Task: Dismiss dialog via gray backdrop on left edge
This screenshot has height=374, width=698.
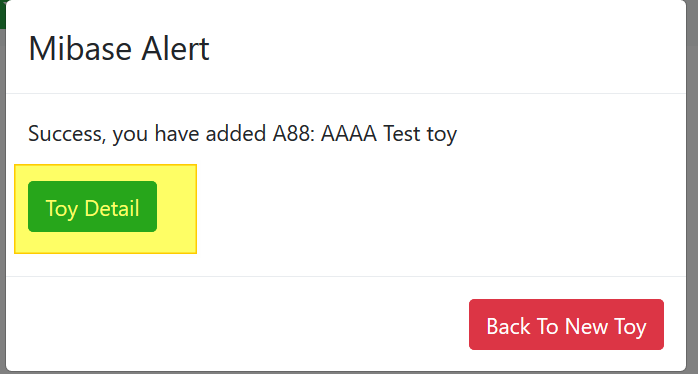Action: tap(3, 200)
